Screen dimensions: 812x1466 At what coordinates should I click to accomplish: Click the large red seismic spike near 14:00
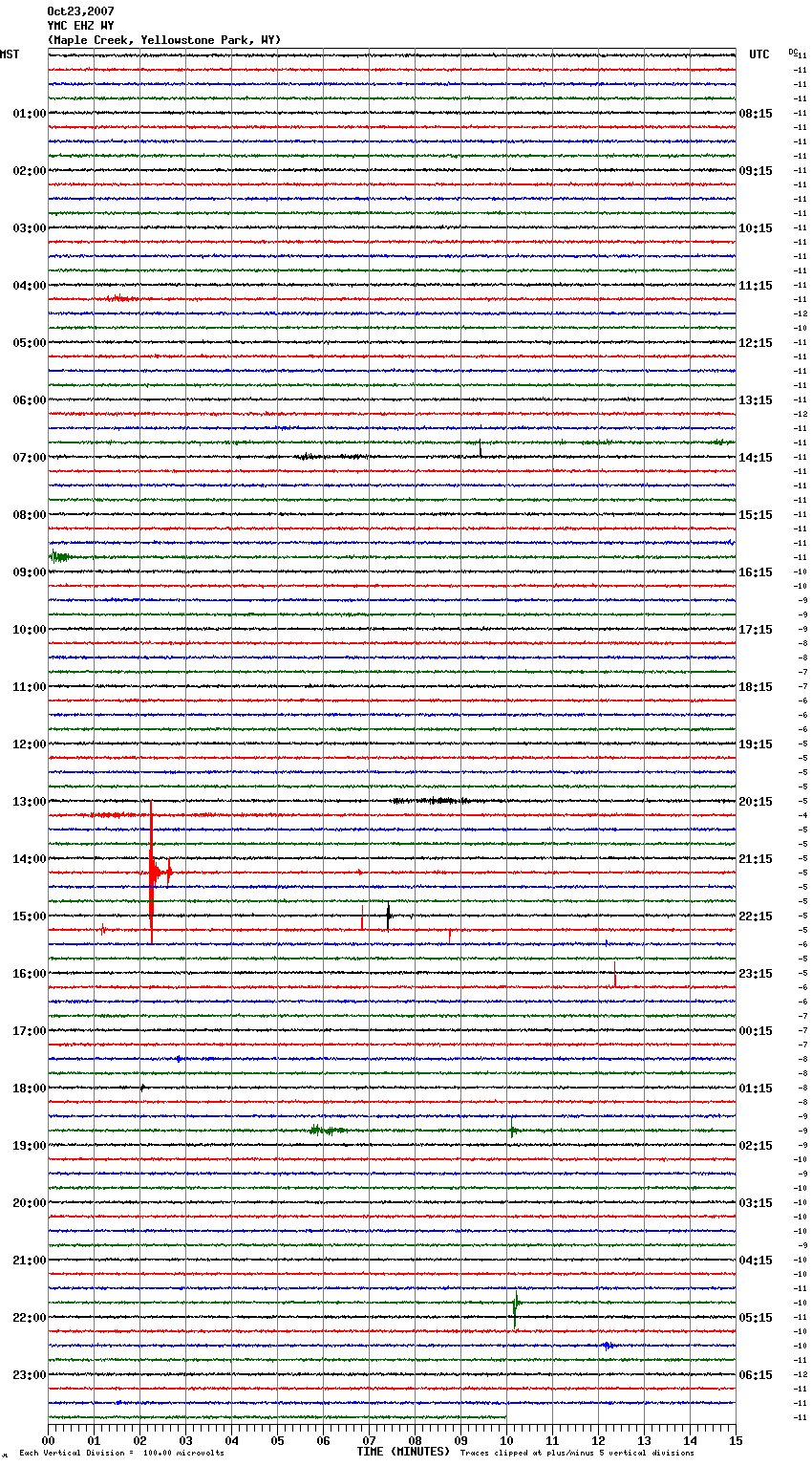[152, 873]
